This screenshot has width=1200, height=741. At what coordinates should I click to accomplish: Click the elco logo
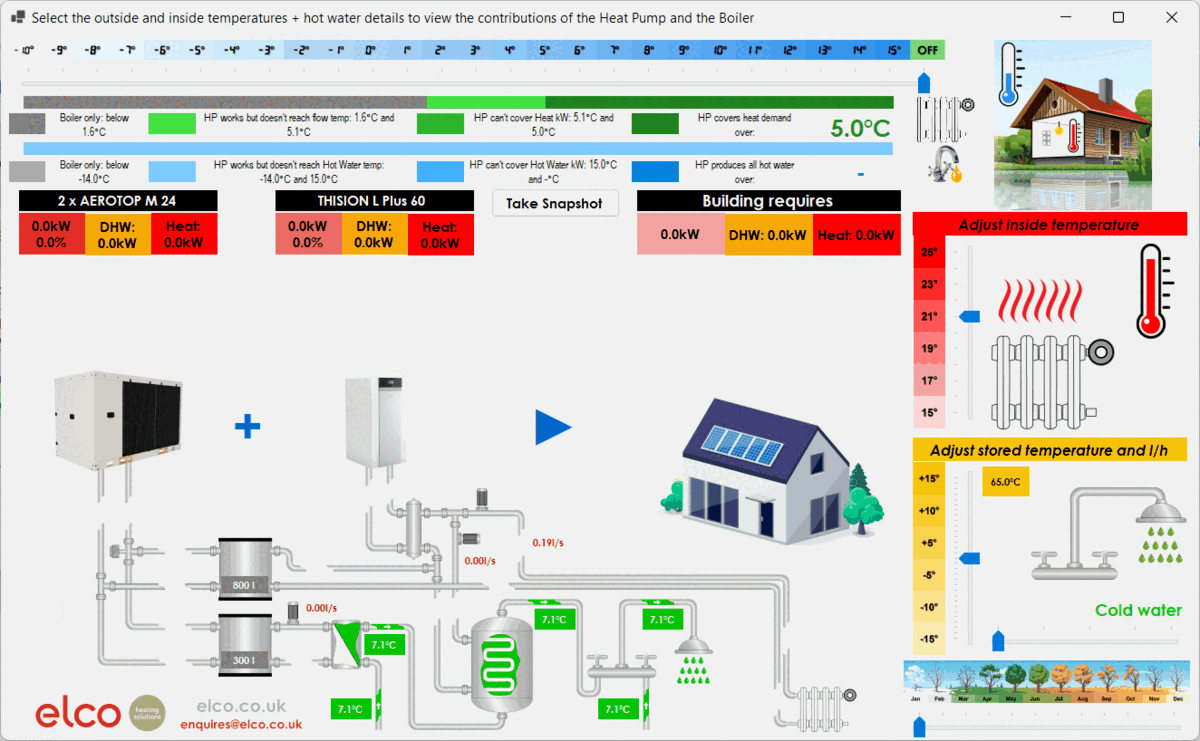(78, 713)
